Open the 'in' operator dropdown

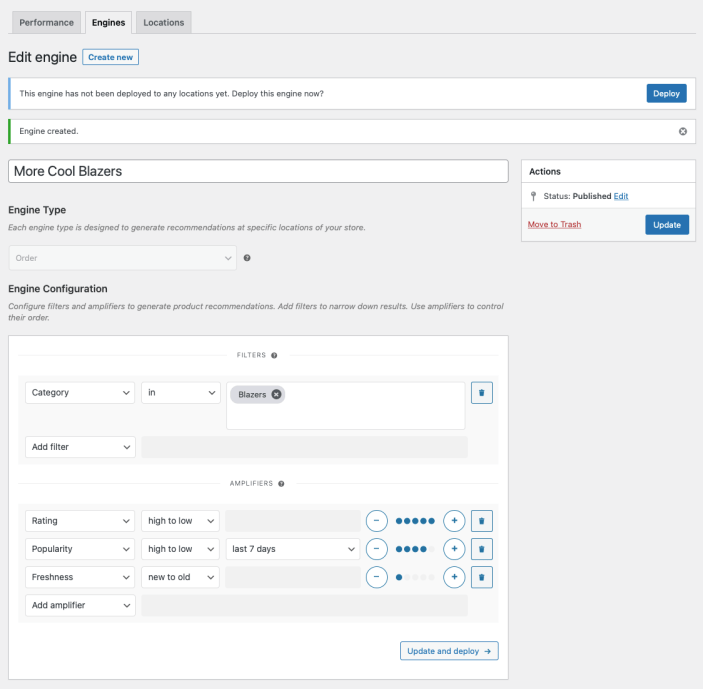[181, 393]
